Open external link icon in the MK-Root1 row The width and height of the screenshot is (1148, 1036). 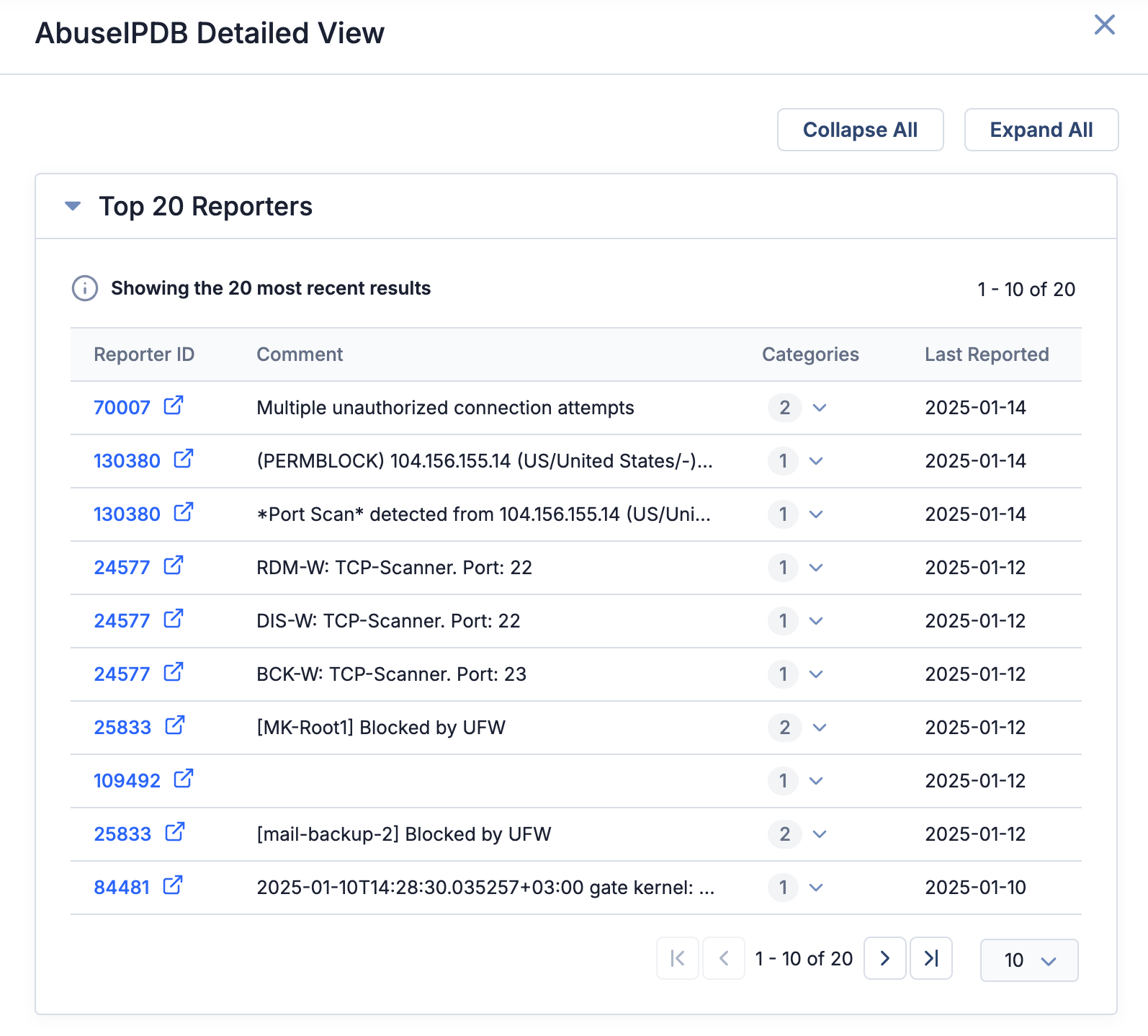pyautogui.click(x=175, y=725)
